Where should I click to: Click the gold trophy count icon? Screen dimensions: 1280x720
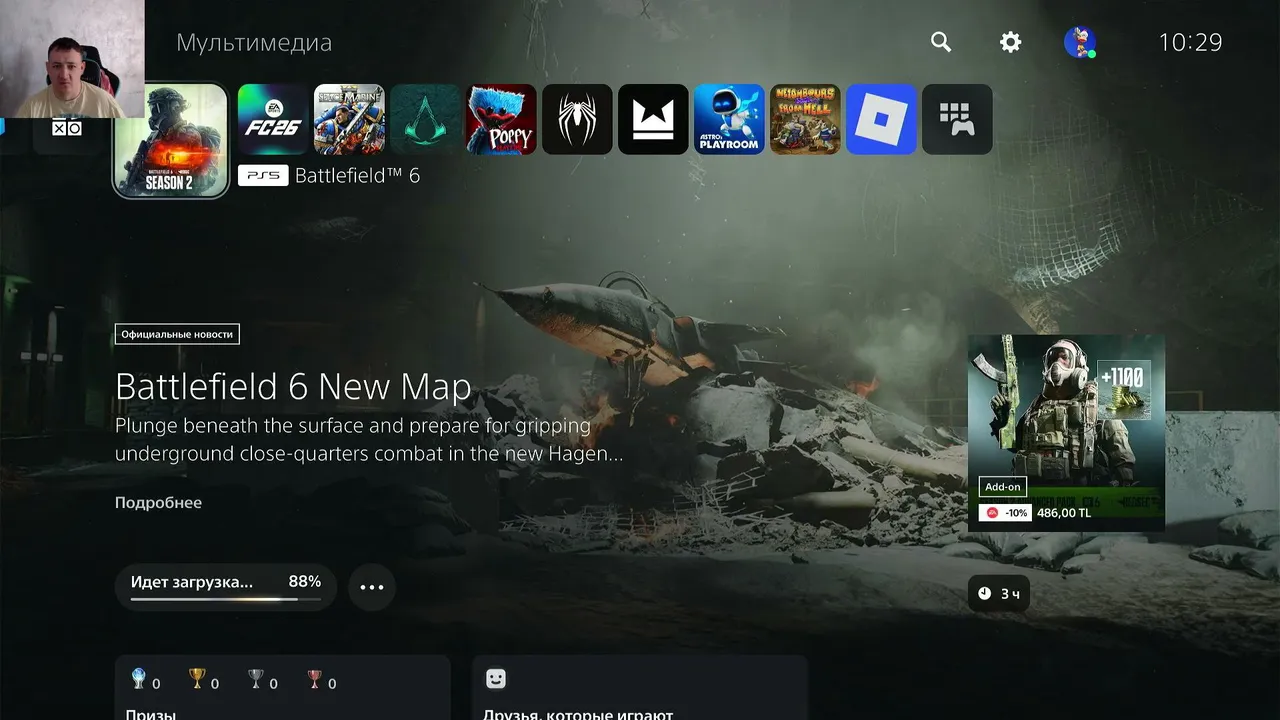[197, 679]
